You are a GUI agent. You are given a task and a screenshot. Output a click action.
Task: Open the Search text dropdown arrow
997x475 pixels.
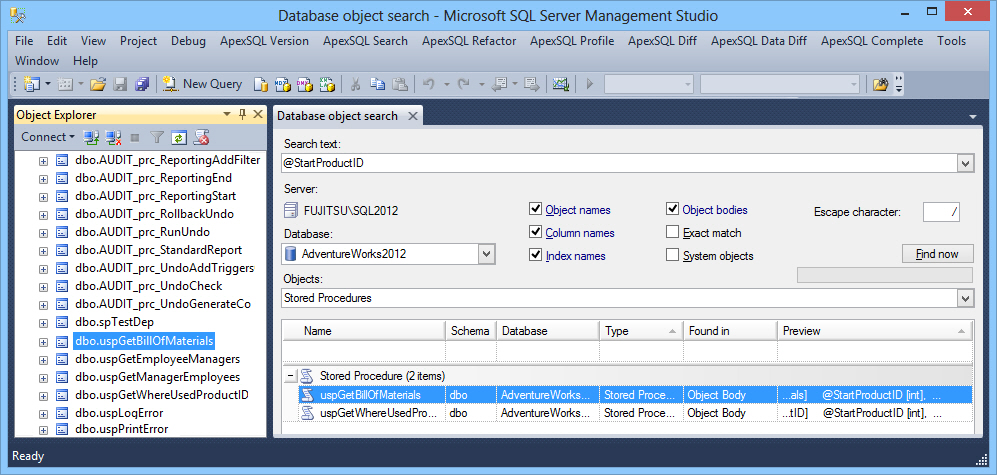[x=966, y=163]
